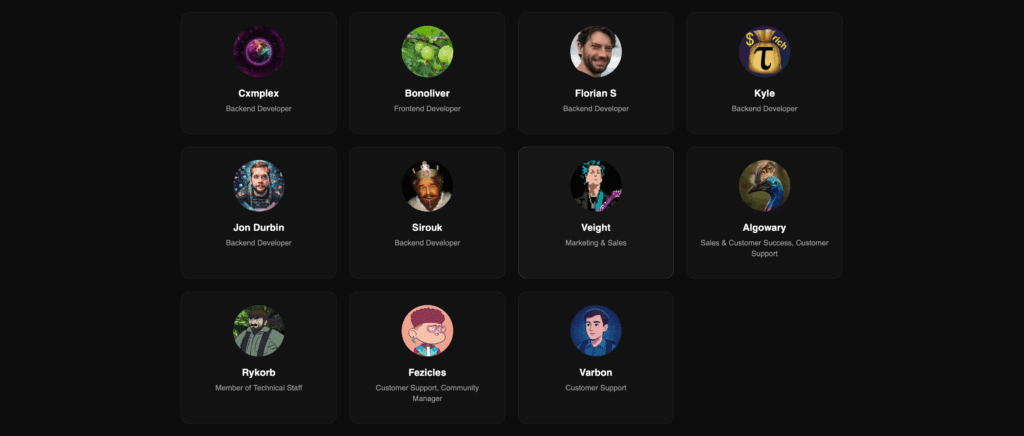Click the Bonoliver Frontend Developer label
This screenshot has height=436, width=1024.
pos(427,108)
